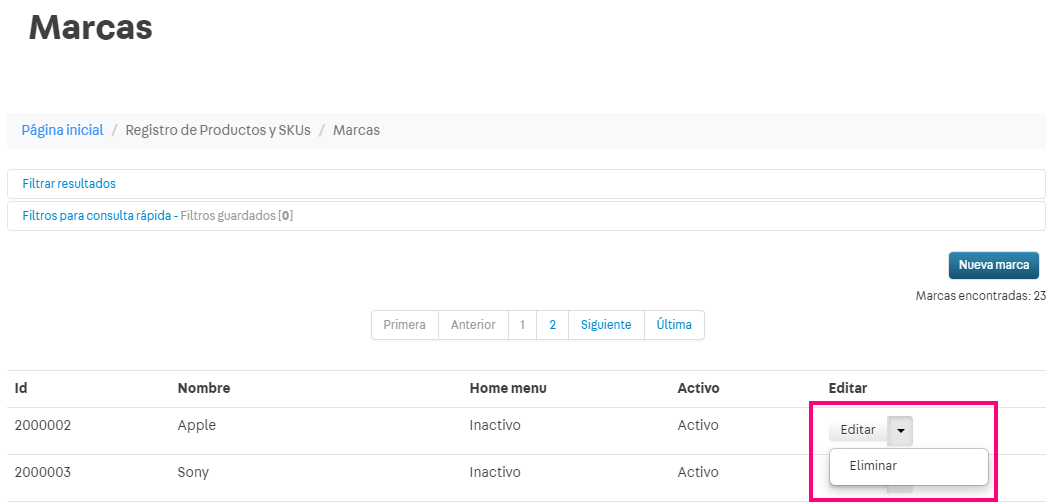Click the Editar column header

tap(848, 388)
